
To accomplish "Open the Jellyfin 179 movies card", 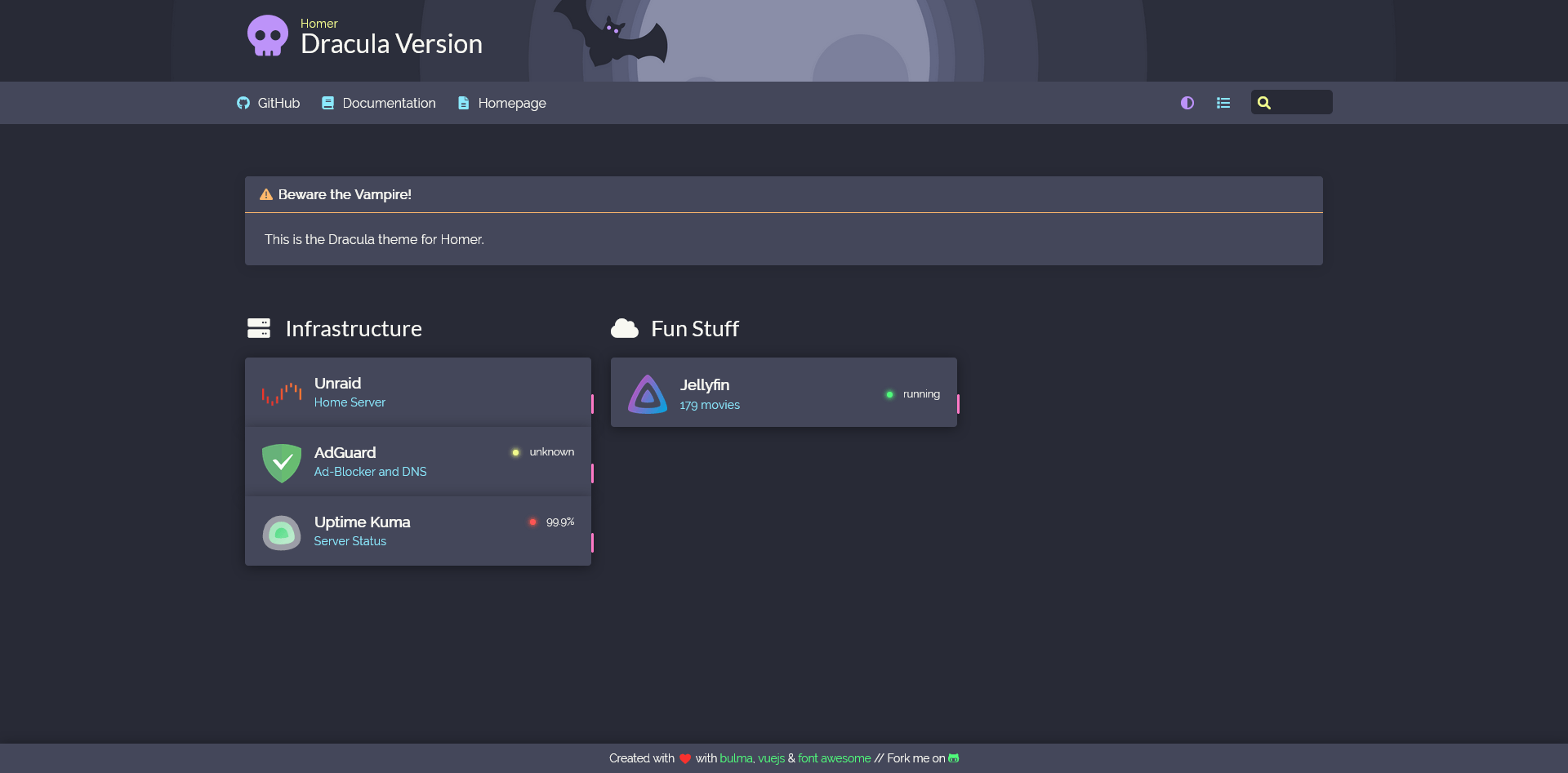I will [784, 393].
